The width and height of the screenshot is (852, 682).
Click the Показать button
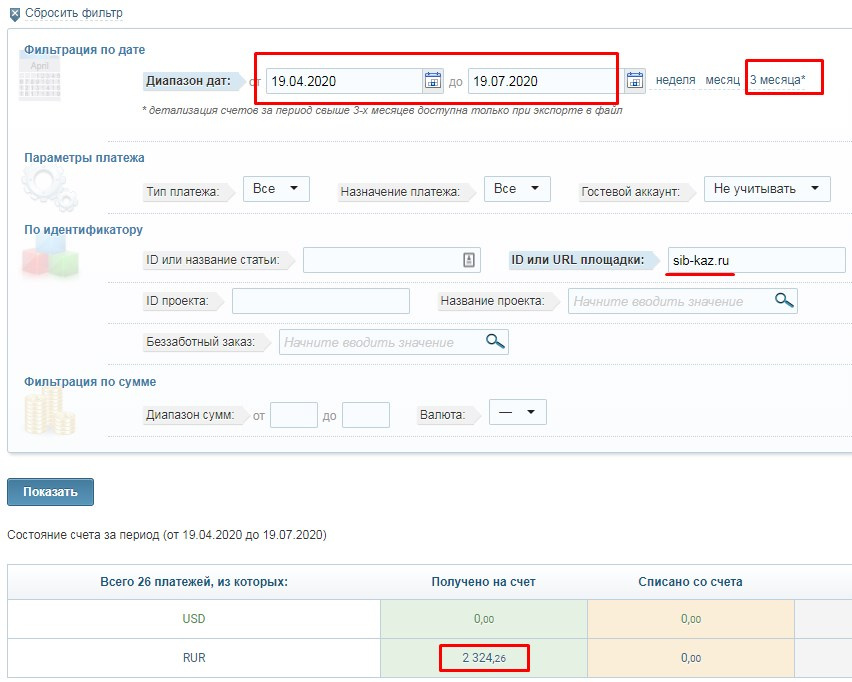click(x=51, y=492)
